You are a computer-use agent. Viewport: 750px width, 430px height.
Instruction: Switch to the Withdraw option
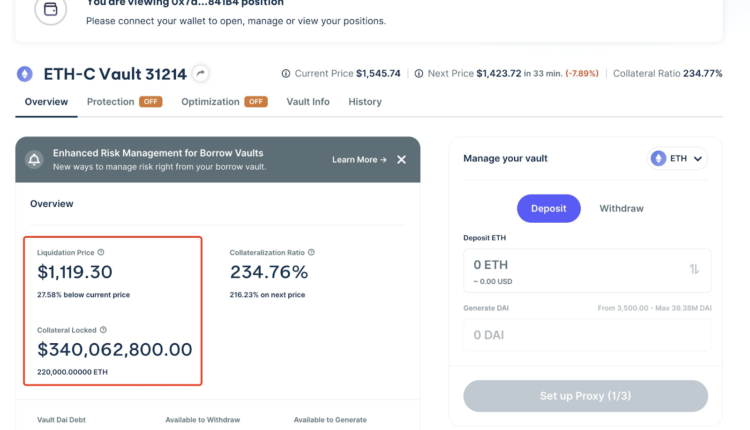coord(621,208)
